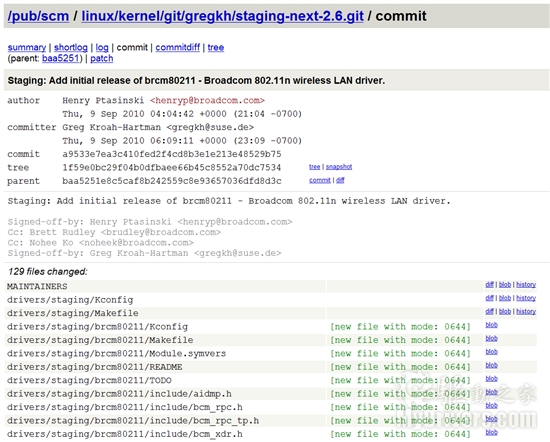
Task: Open blob for brcm80211/Kconfig
Action: click(491, 325)
